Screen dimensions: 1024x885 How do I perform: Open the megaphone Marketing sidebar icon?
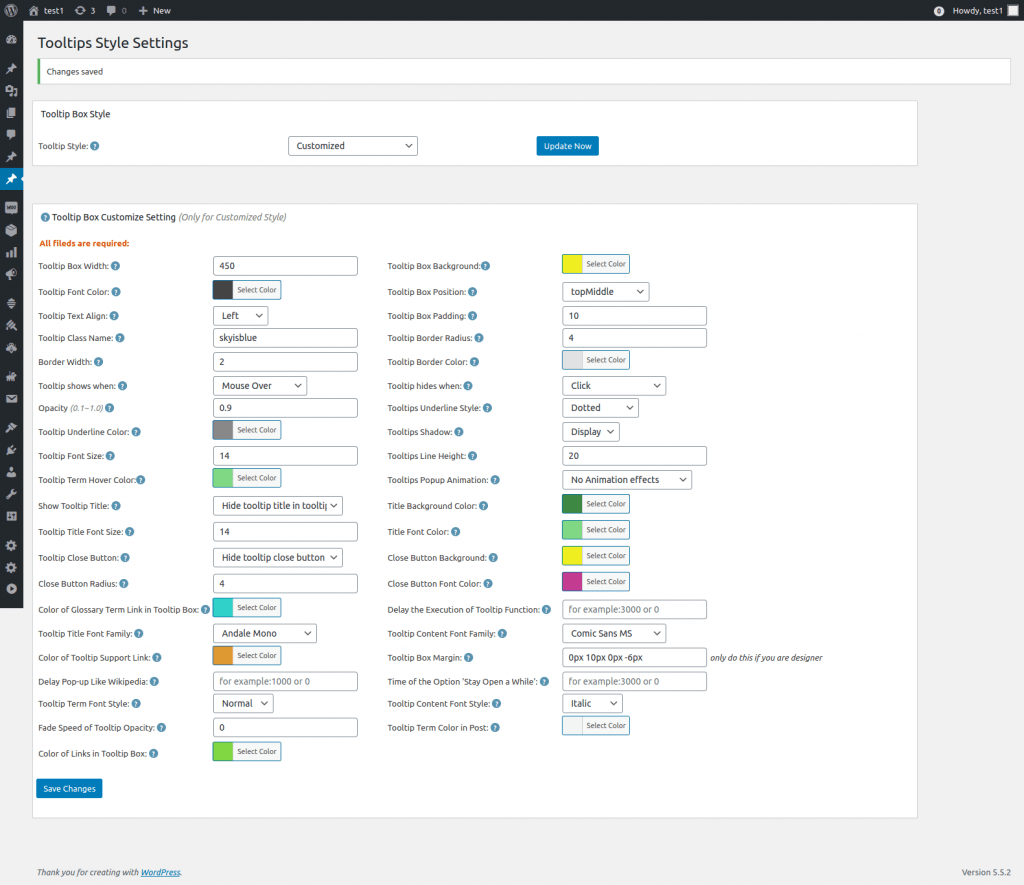(11, 274)
